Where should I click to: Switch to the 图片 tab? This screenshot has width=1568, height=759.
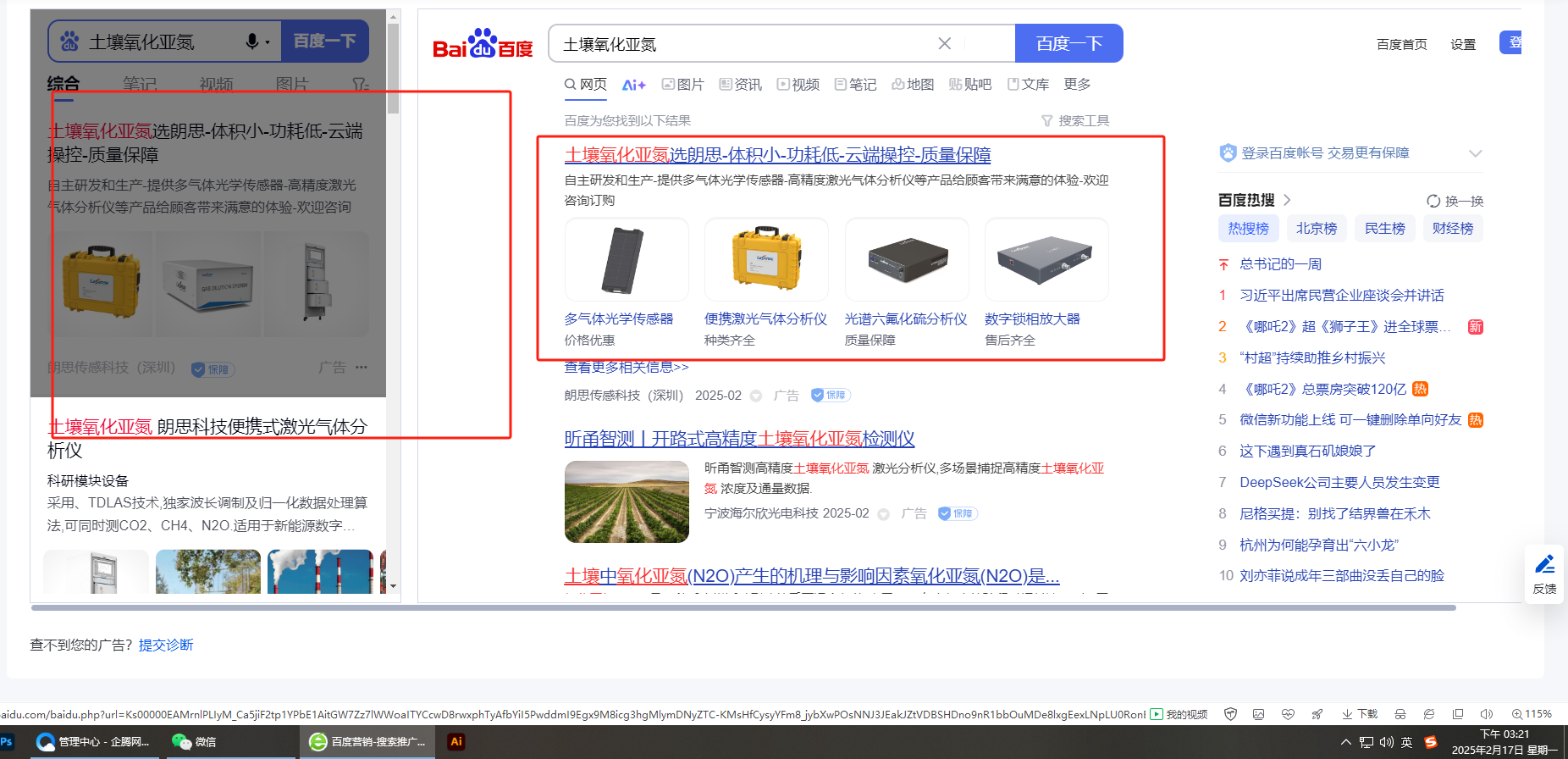pyautogui.click(x=682, y=85)
